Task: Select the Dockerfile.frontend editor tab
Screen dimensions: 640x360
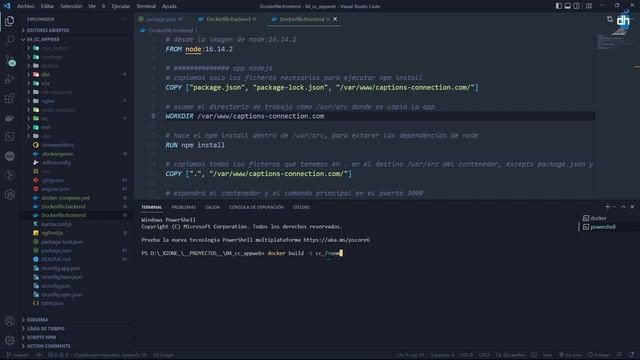Action: 304,19
